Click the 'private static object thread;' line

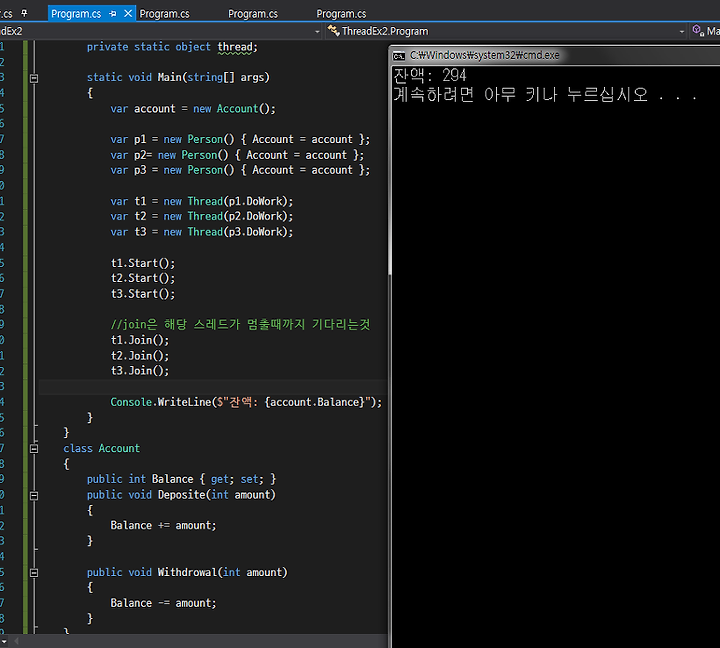pyautogui.click(x=172, y=47)
